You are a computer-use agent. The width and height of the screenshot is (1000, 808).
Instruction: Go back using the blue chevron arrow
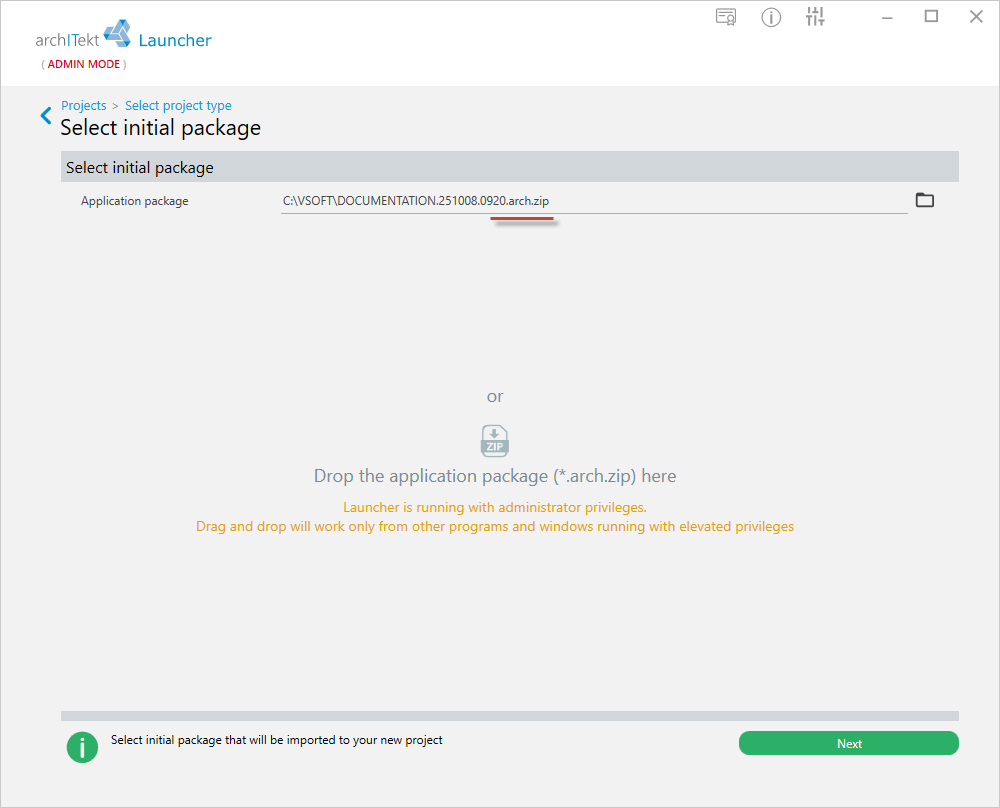coord(46,115)
